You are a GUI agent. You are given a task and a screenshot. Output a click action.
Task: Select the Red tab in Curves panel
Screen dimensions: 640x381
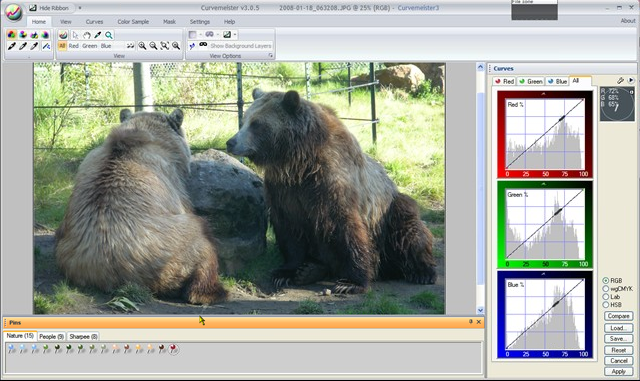[x=504, y=81]
